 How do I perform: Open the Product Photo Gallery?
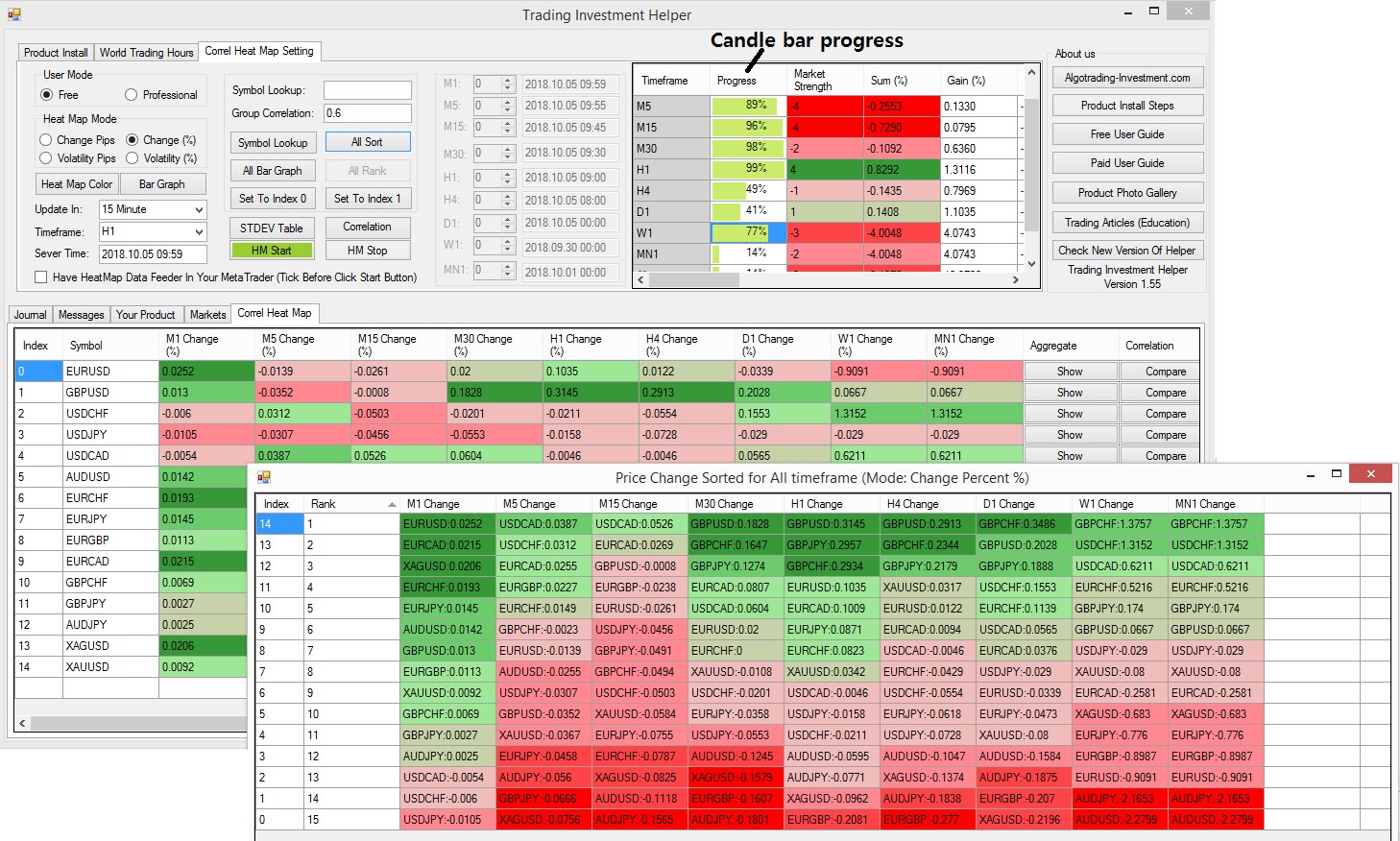click(x=1127, y=193)
